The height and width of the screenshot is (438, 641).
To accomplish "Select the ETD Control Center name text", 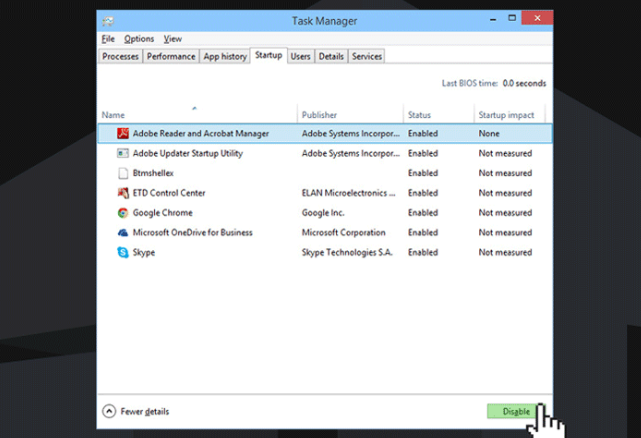I will tap(169, 193).
